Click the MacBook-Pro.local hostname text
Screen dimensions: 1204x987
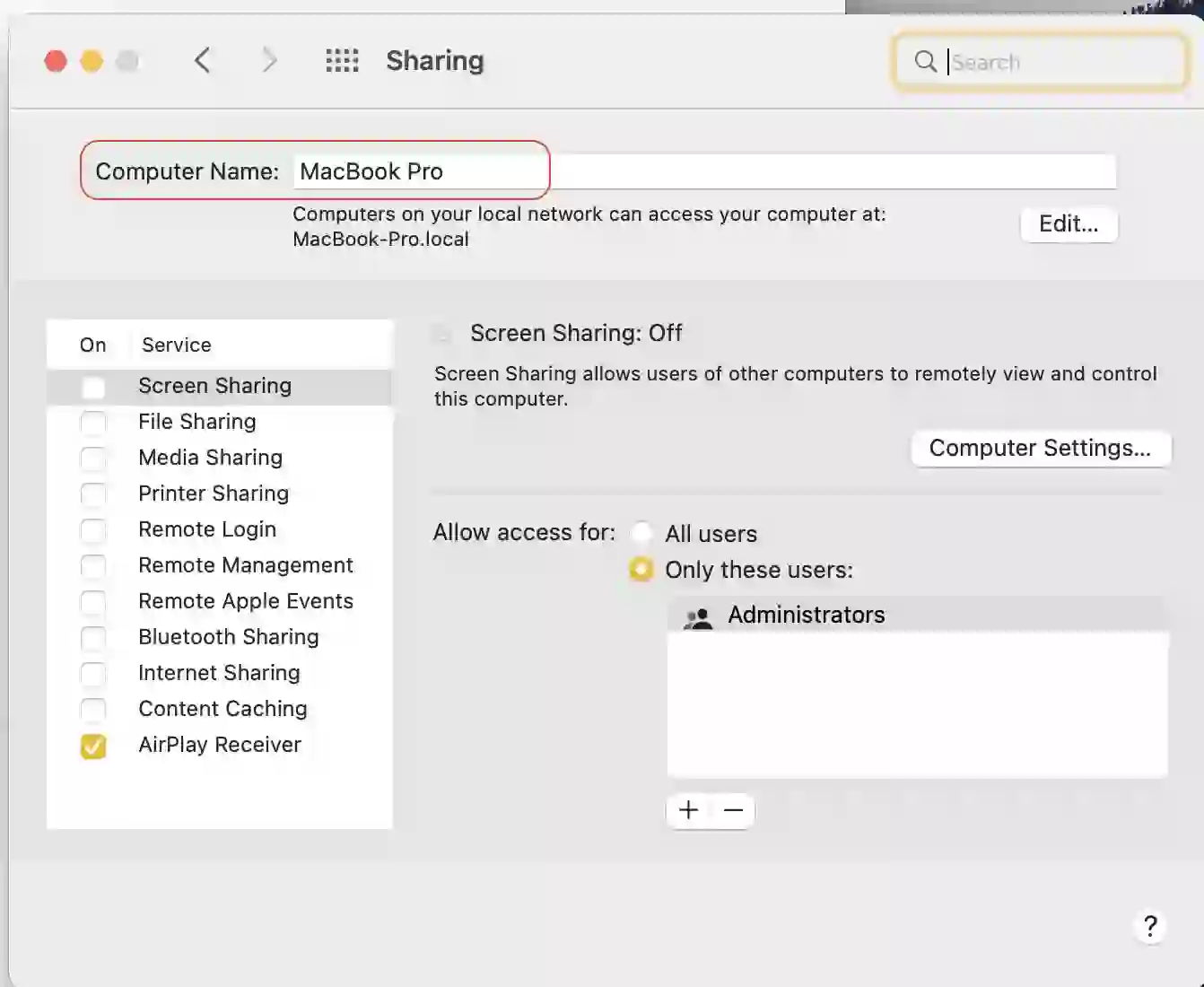[380, 240]
